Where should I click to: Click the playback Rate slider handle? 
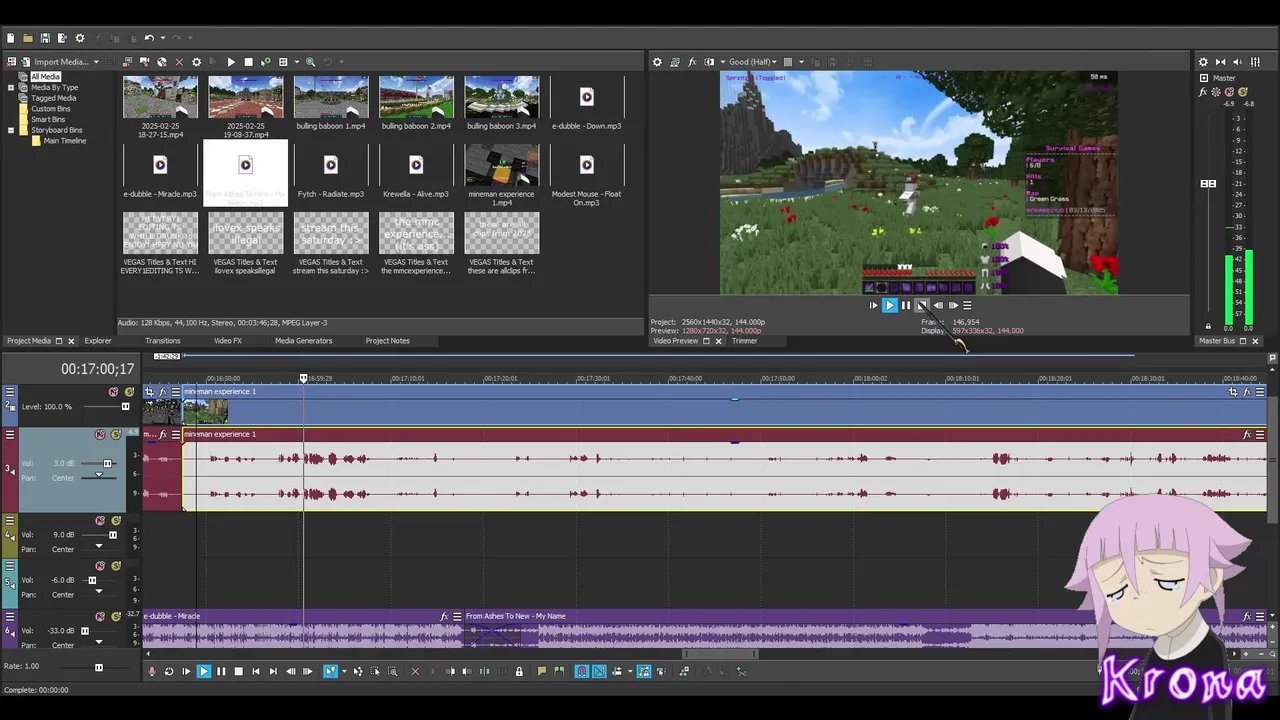tap(98, 667)
